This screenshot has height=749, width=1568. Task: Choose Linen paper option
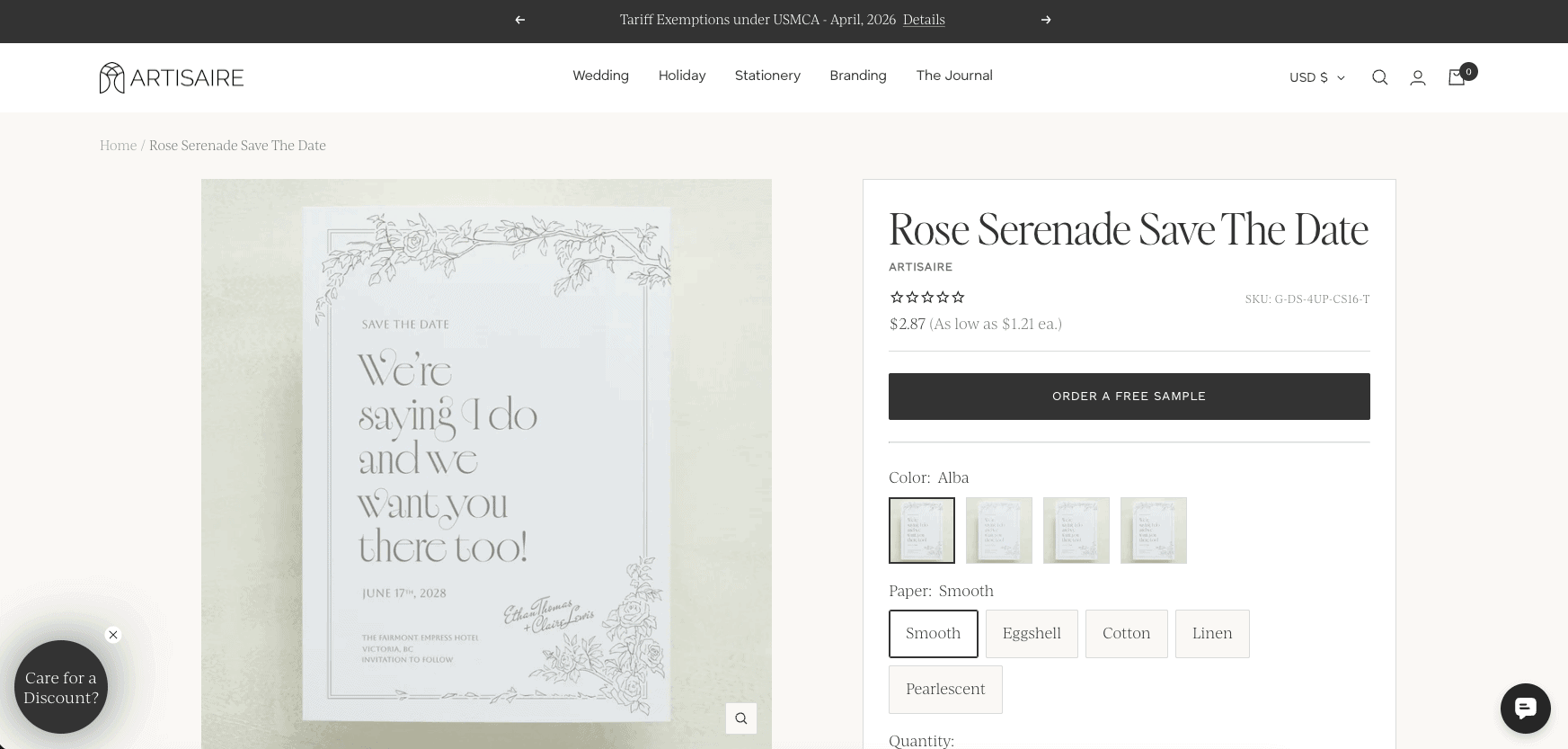click(x=1212, y=633)
